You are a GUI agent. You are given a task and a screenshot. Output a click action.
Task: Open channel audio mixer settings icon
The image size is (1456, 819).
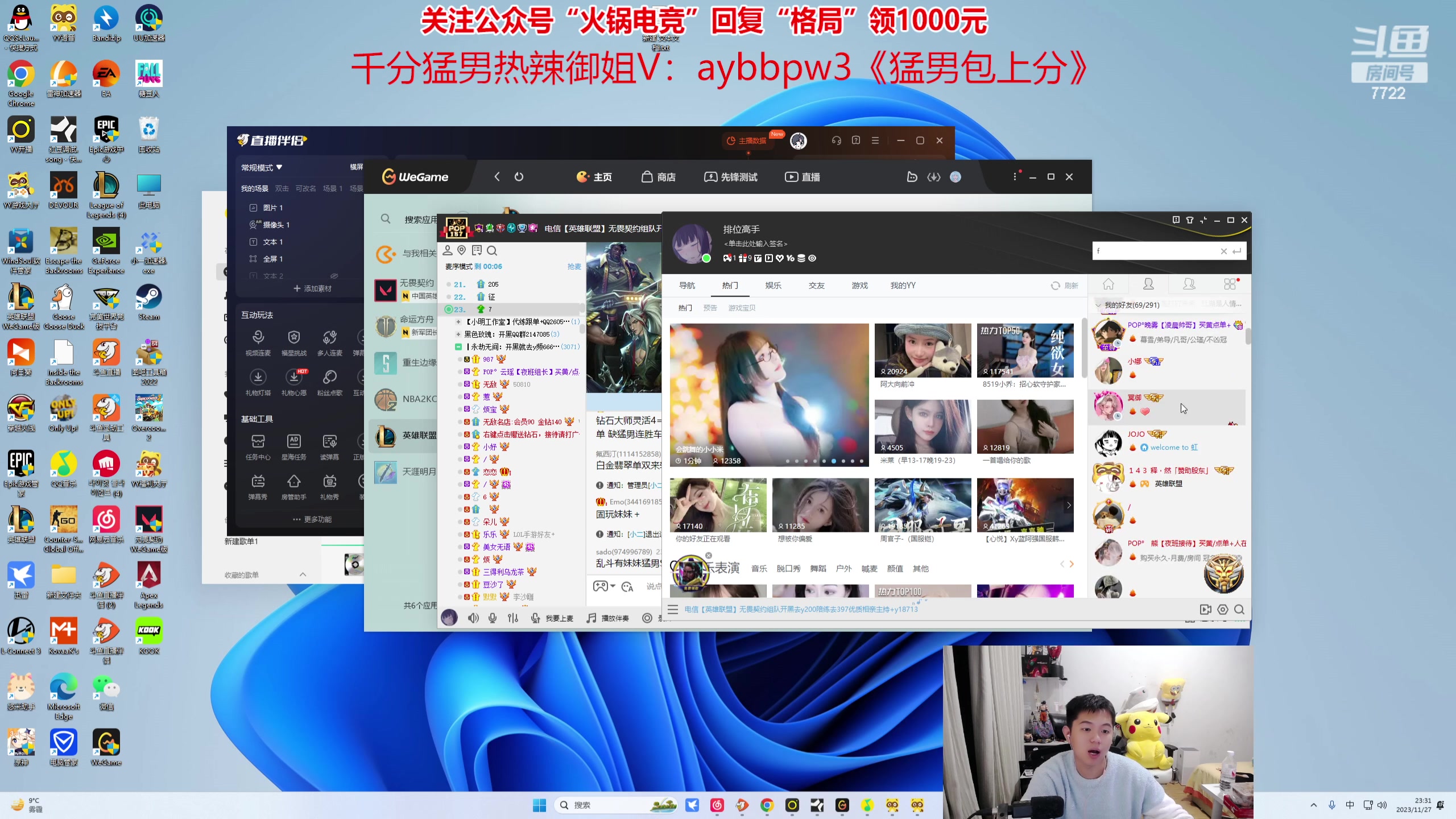pos(513,618)
